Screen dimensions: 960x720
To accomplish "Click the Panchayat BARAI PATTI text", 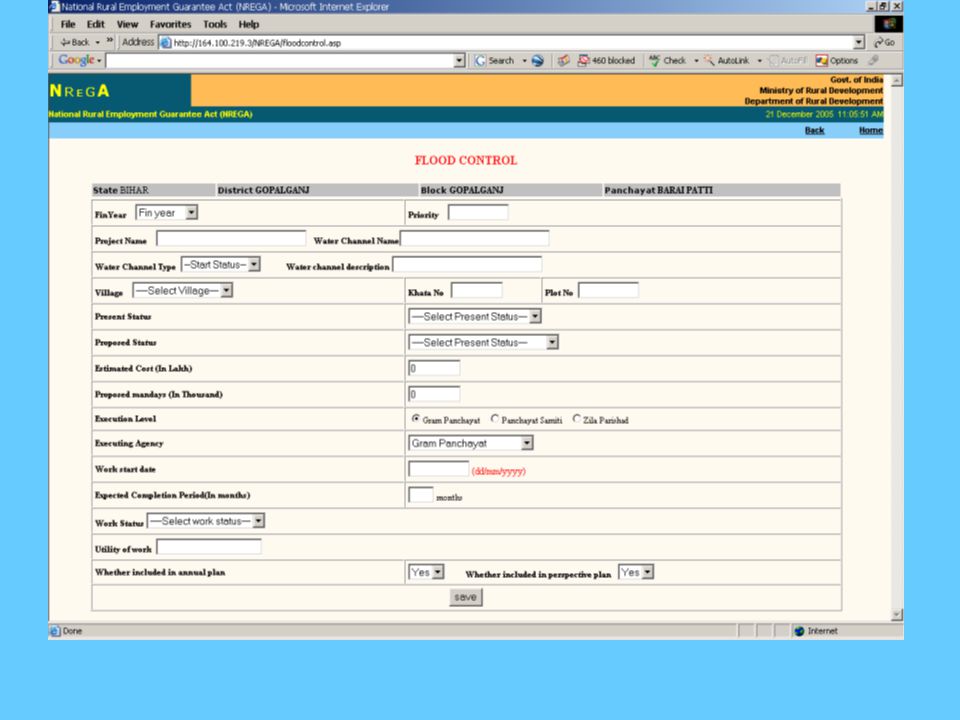I will 658,190.
